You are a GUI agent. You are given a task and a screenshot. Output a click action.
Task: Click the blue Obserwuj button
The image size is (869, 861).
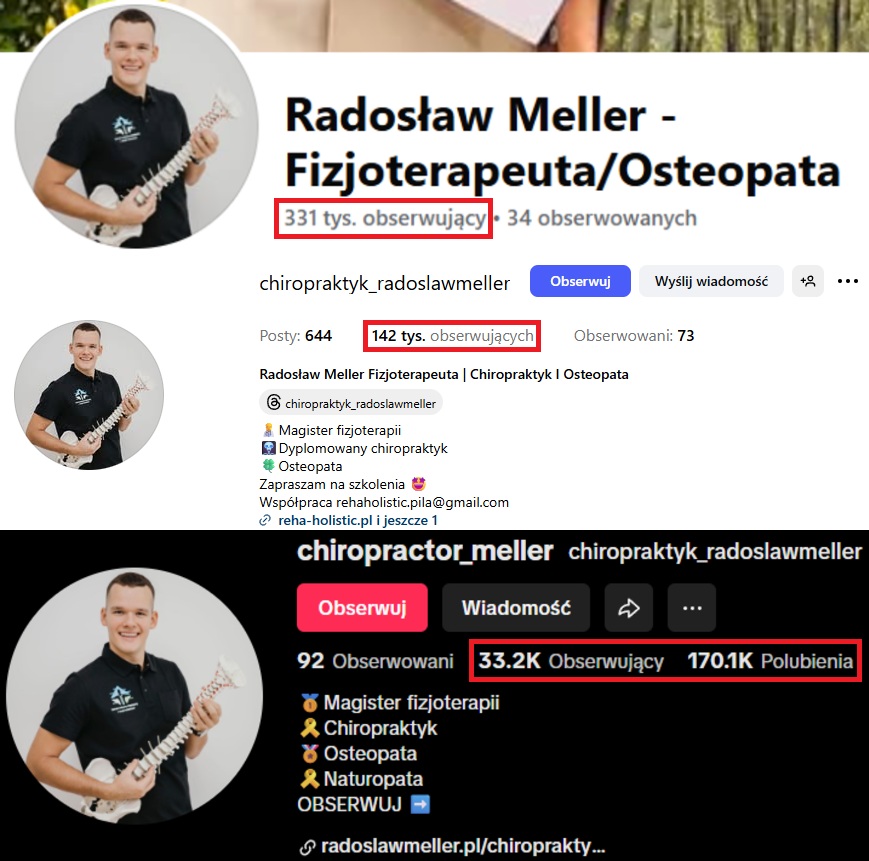coord(580,281)
